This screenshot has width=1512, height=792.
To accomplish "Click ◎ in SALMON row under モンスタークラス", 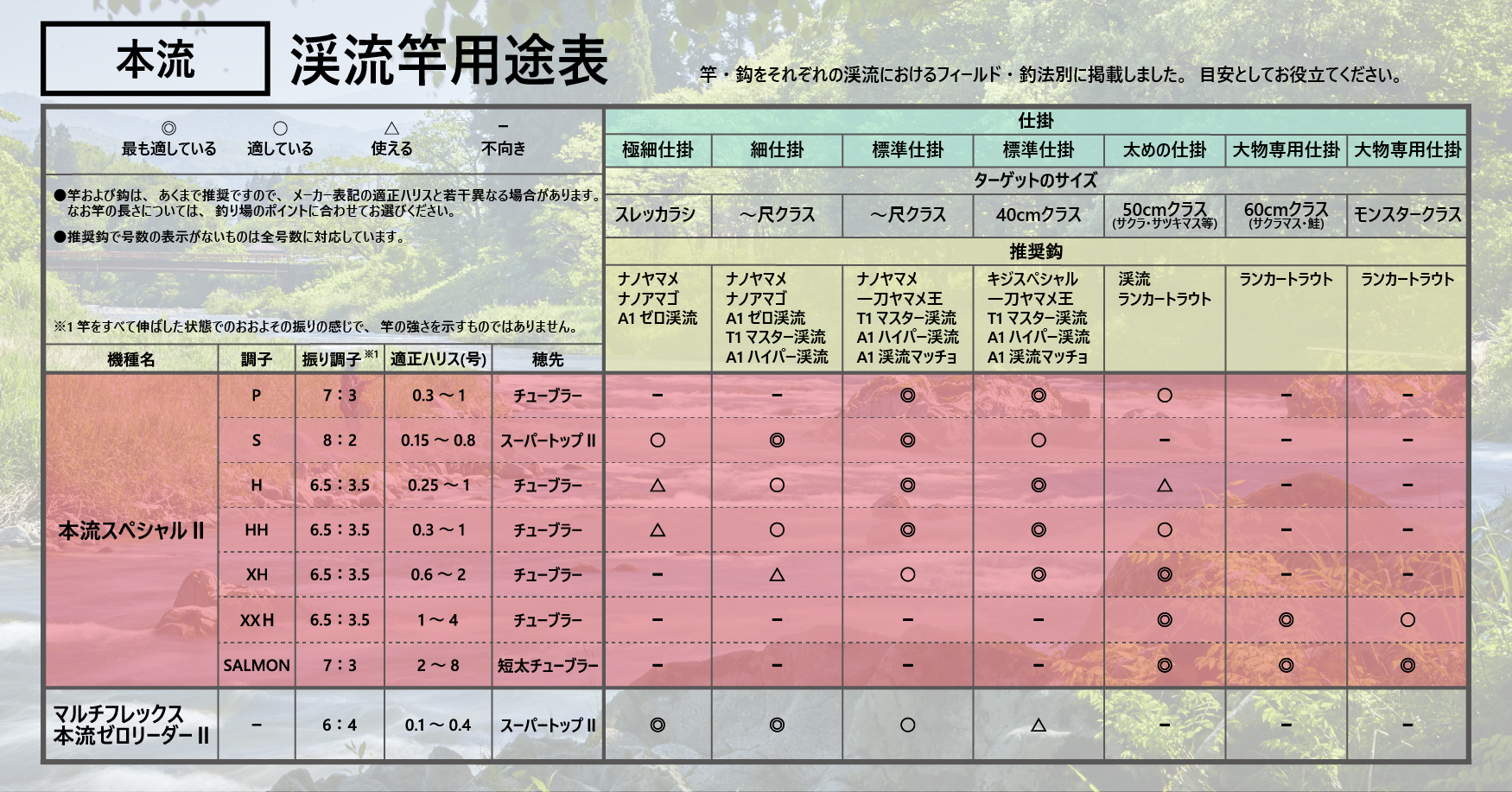I will coord(1407,665).
